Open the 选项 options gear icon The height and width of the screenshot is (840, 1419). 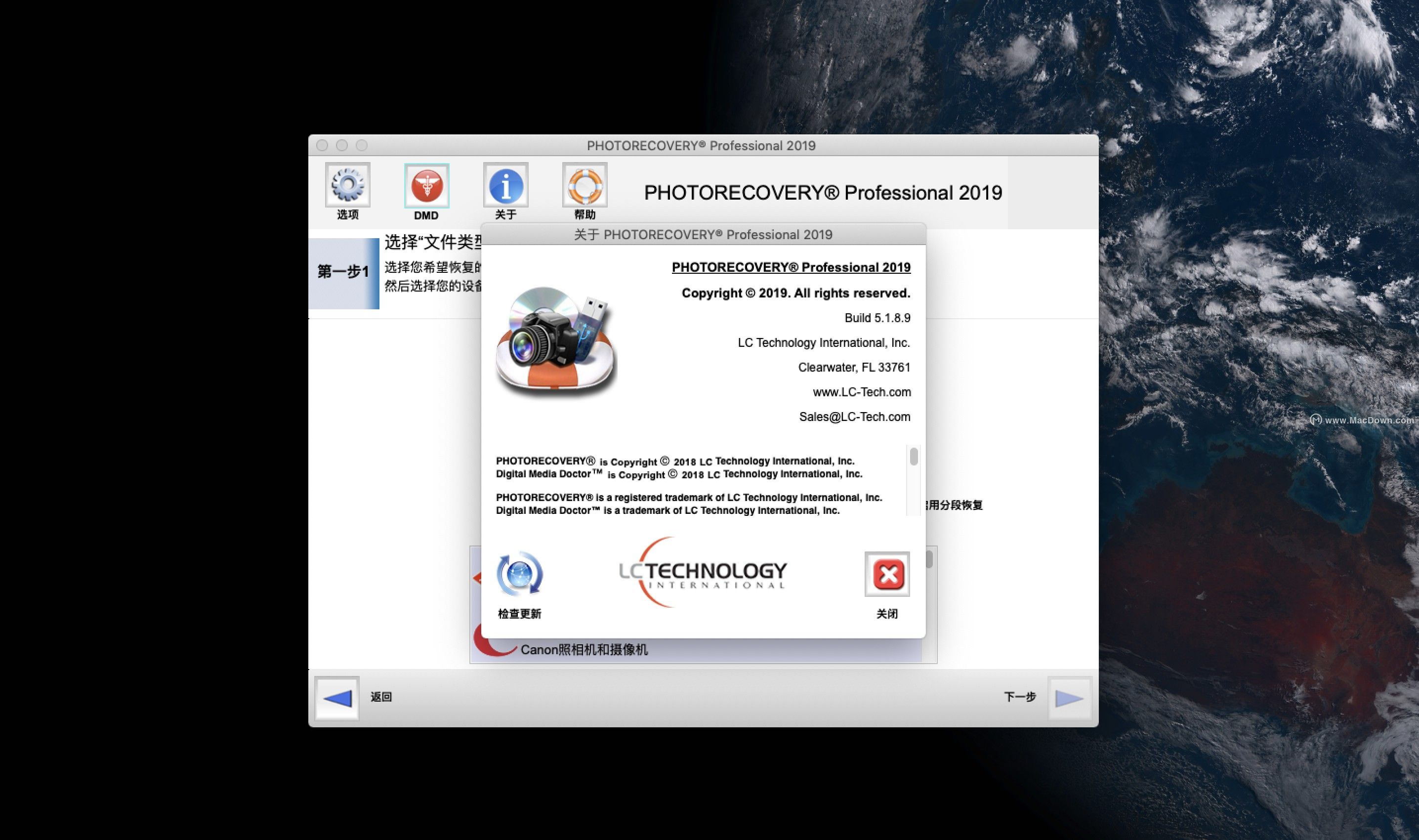(347, 185)
